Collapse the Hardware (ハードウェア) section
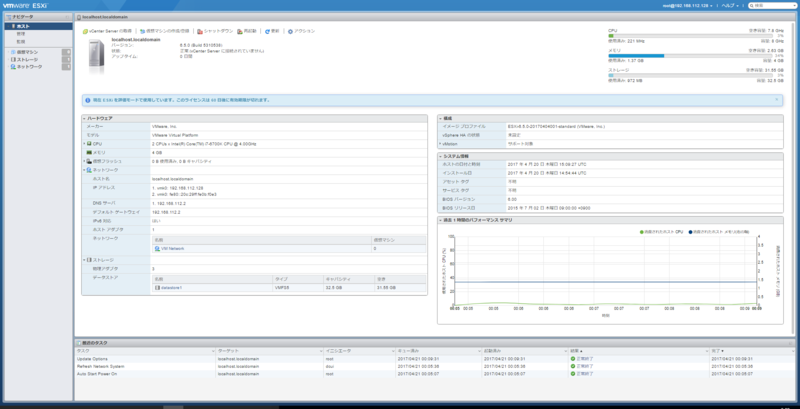Image resolution: width=800 pixels, height=409 pixels. [84, 118]
